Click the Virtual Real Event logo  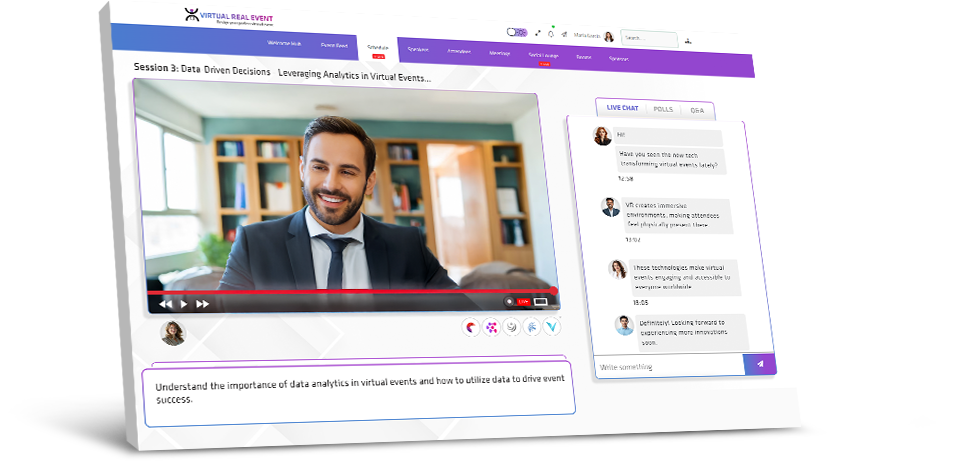pos(228,16)
